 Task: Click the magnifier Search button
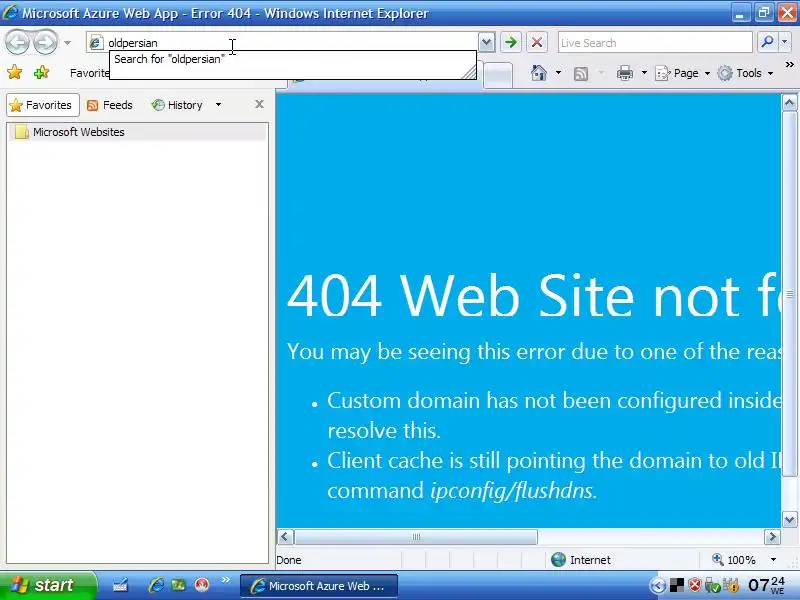(767, 43)
